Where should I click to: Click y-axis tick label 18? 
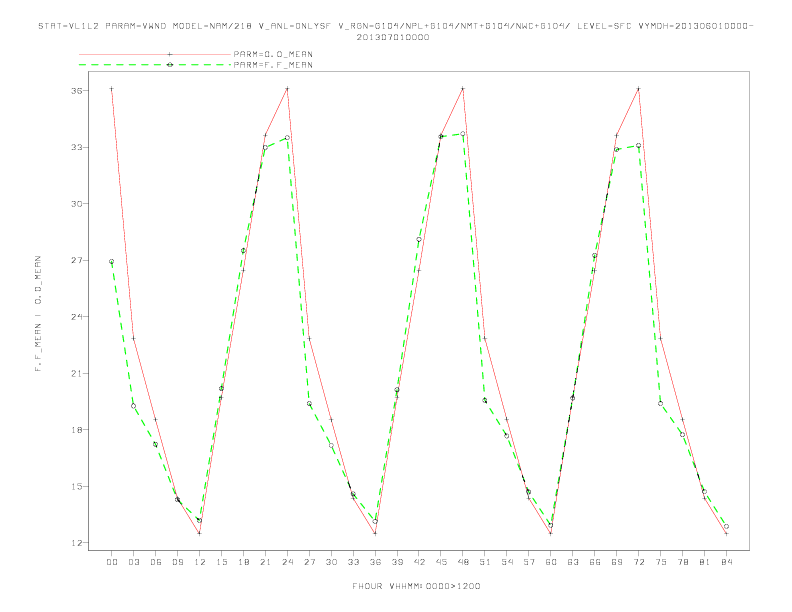[77, 430]
